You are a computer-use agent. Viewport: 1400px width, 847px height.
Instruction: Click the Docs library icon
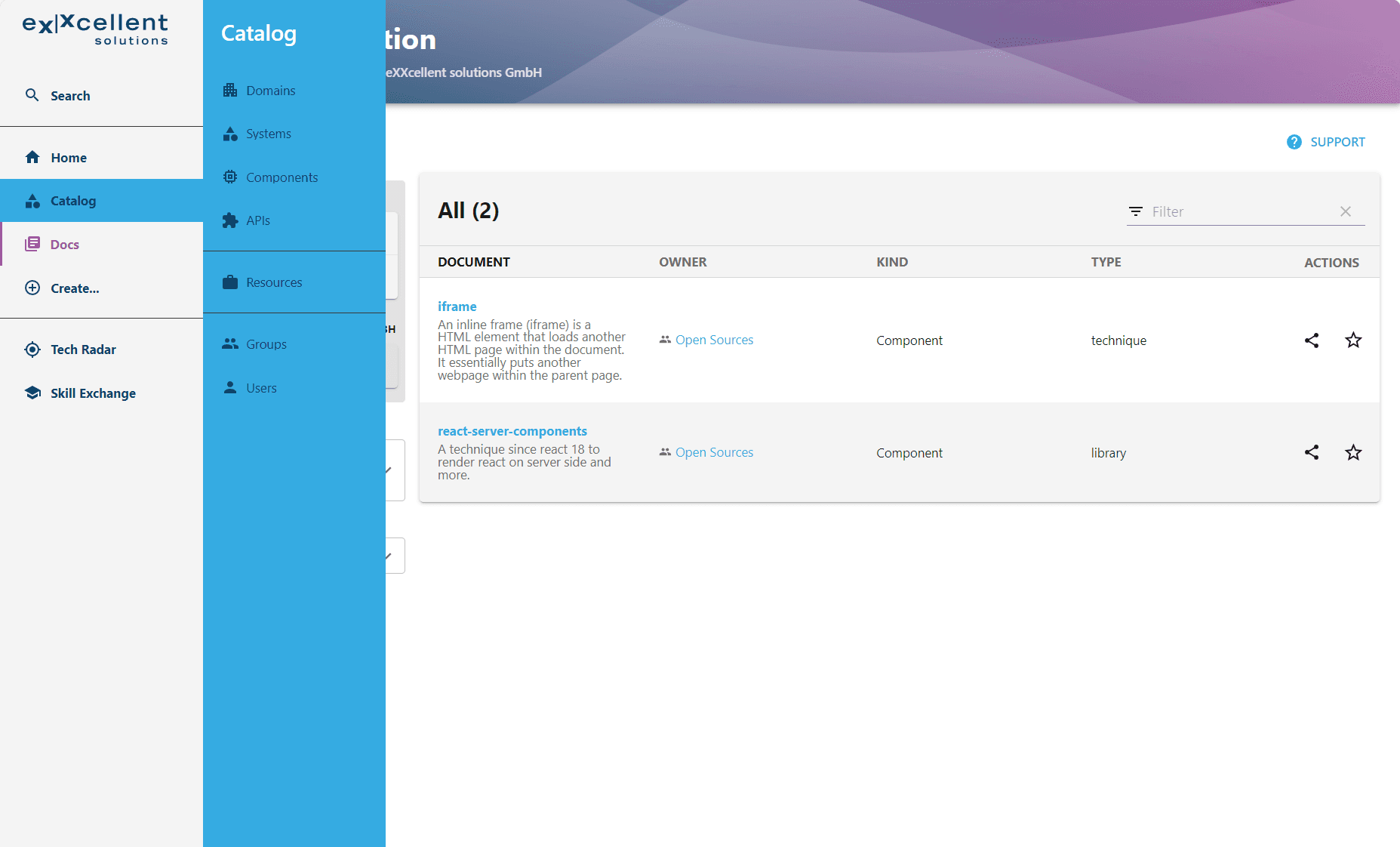click(x=32, y=244)
